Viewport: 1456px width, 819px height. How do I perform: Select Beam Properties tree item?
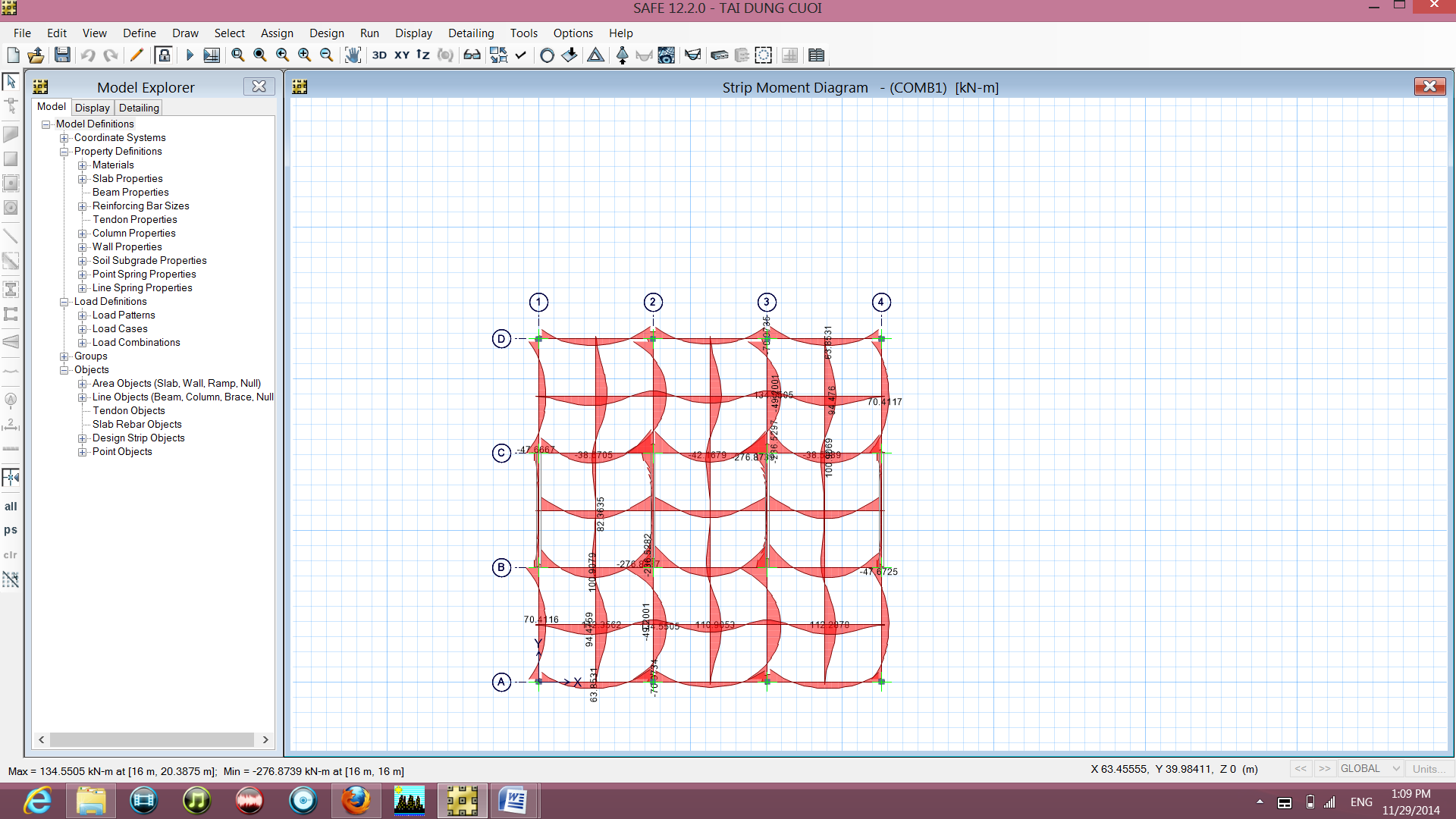click(x=130, y=193)
